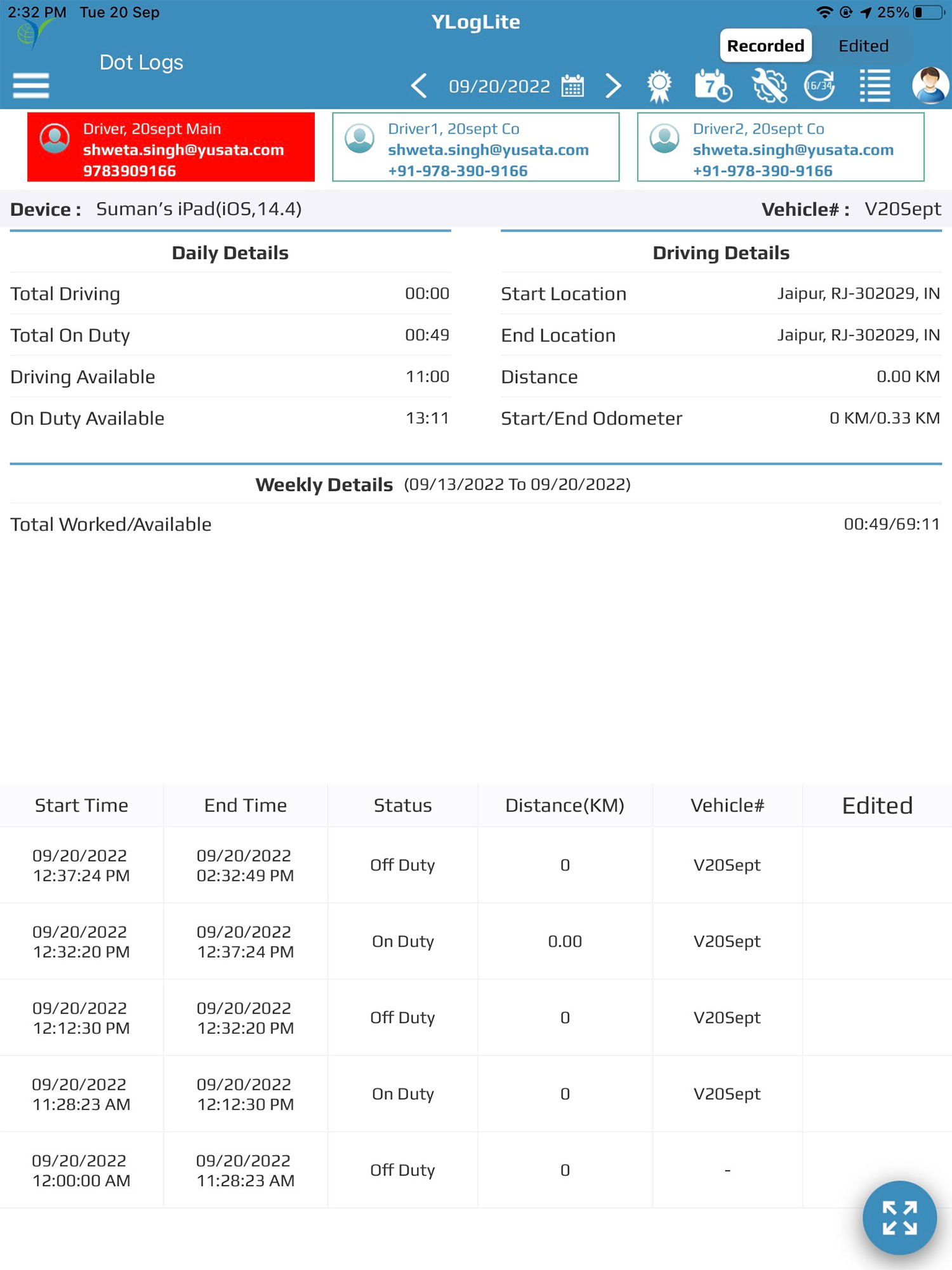Tap the Daily Details heading
This screenshot has width=952, height=1270.
pyautogui.click(x=230, y=253)
